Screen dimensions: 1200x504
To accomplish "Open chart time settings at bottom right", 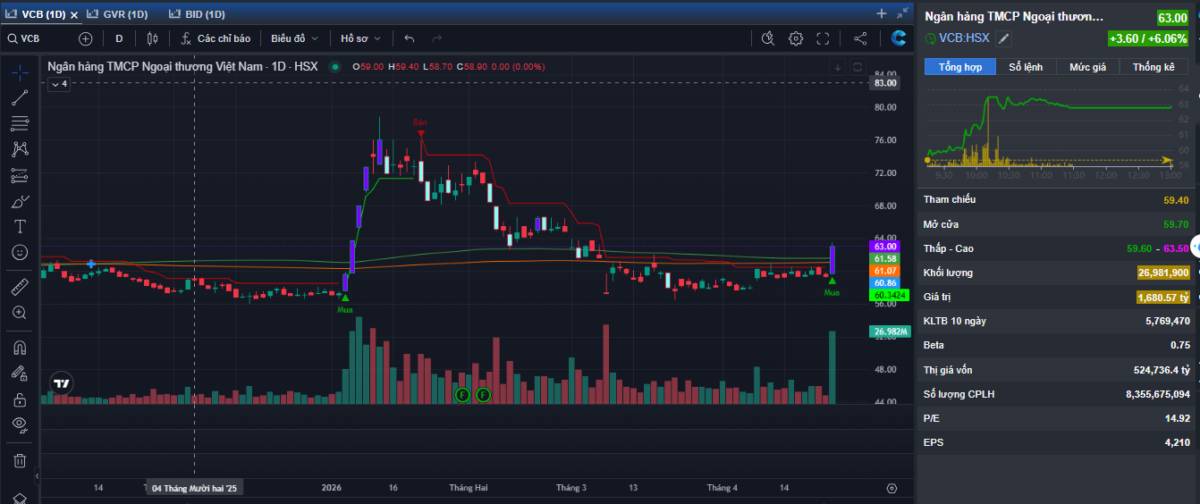I will pos(892,488).
